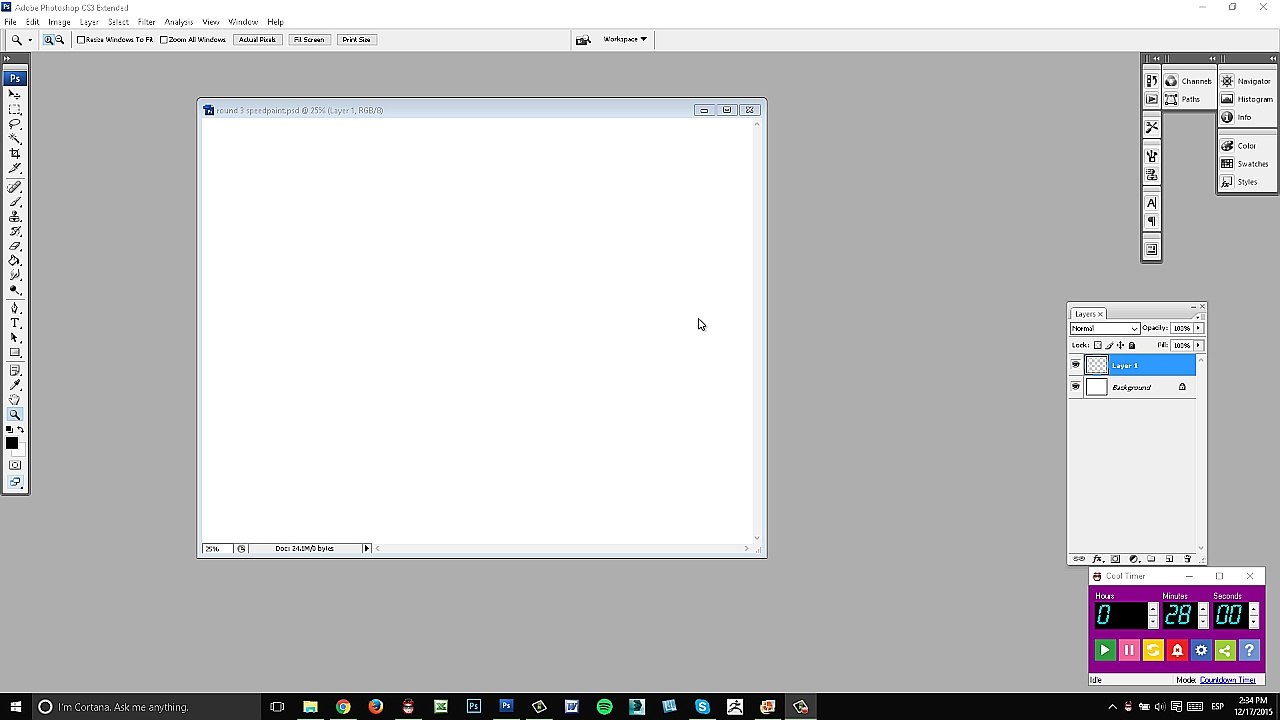Select the Eraser tool

(15, 246)
